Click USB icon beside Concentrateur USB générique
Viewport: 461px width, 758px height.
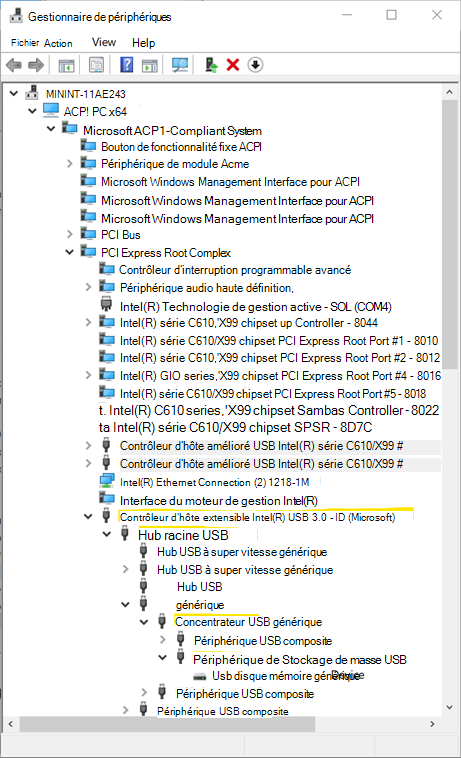162,621
